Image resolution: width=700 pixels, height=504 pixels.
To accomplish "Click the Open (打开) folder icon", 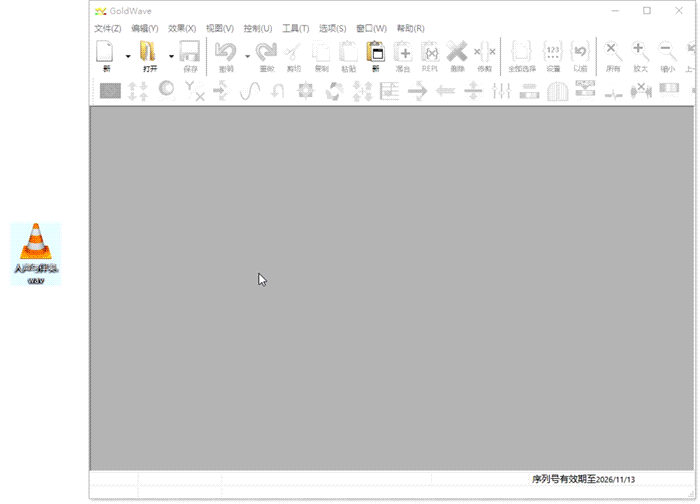I will (x=148, y=52).
